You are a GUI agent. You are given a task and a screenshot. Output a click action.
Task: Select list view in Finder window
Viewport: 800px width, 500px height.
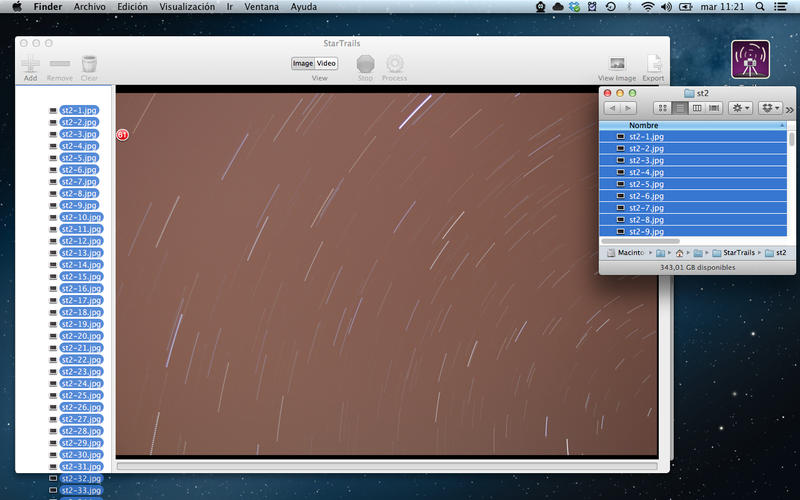tap(680, 108)
